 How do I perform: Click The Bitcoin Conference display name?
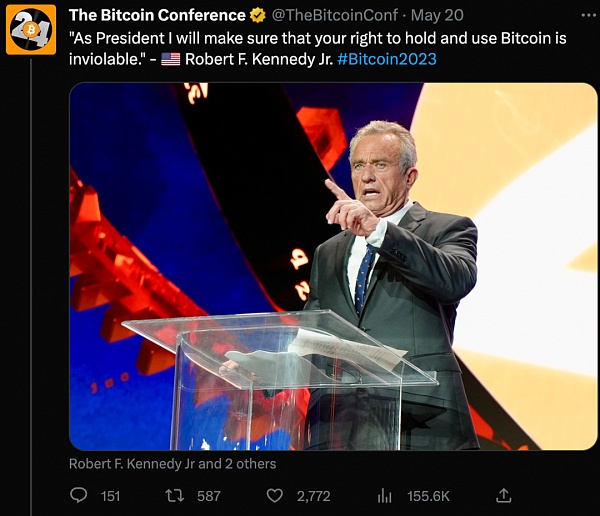coord(157,16)
